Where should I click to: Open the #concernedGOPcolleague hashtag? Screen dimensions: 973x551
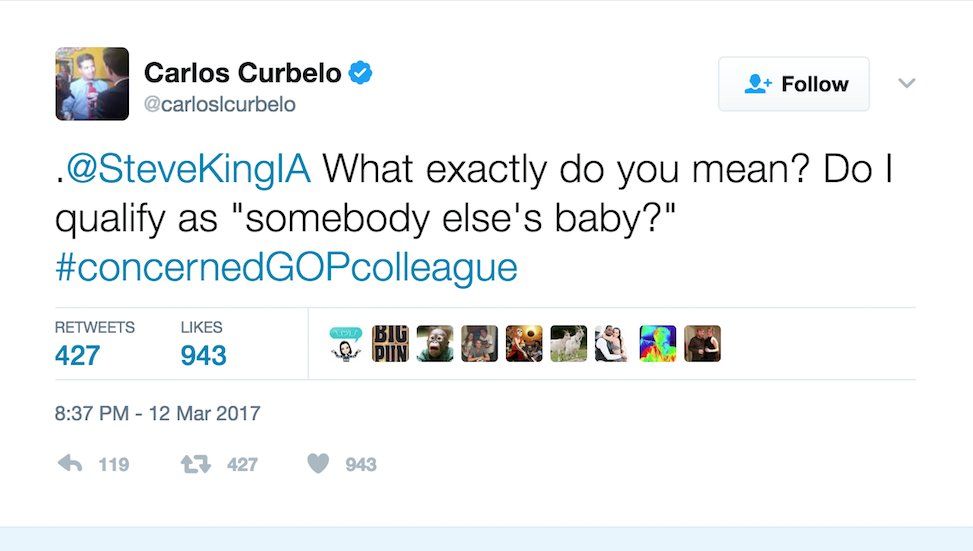286,268
